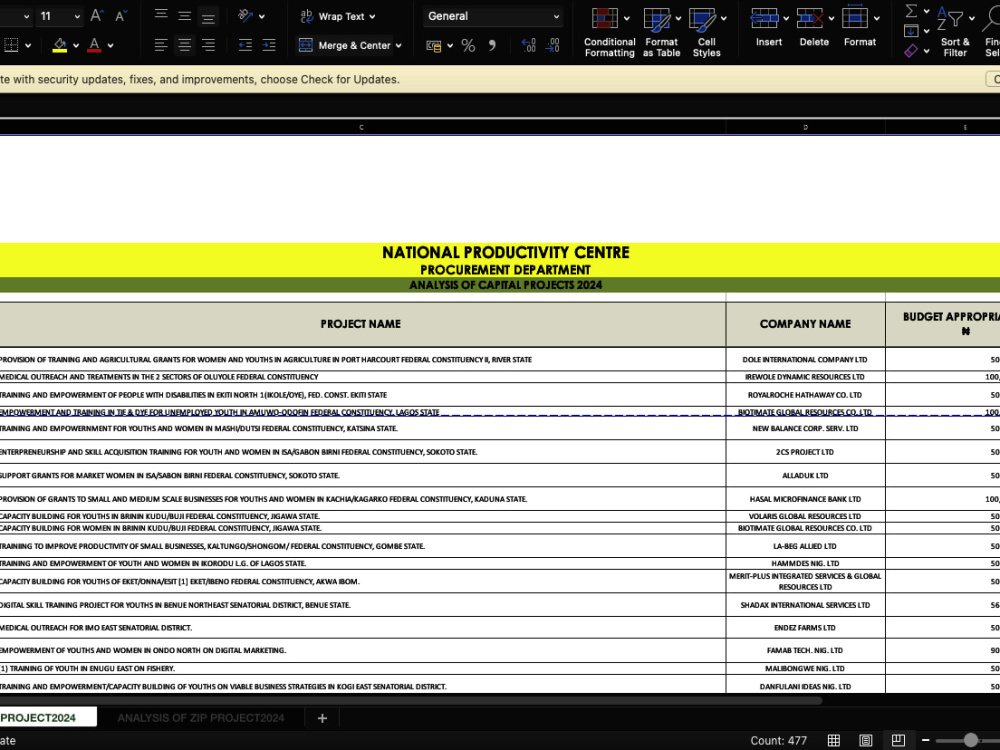Click the zoom slider handle
This screenshot has height=750, width=1000.
[x=970, y=740]
